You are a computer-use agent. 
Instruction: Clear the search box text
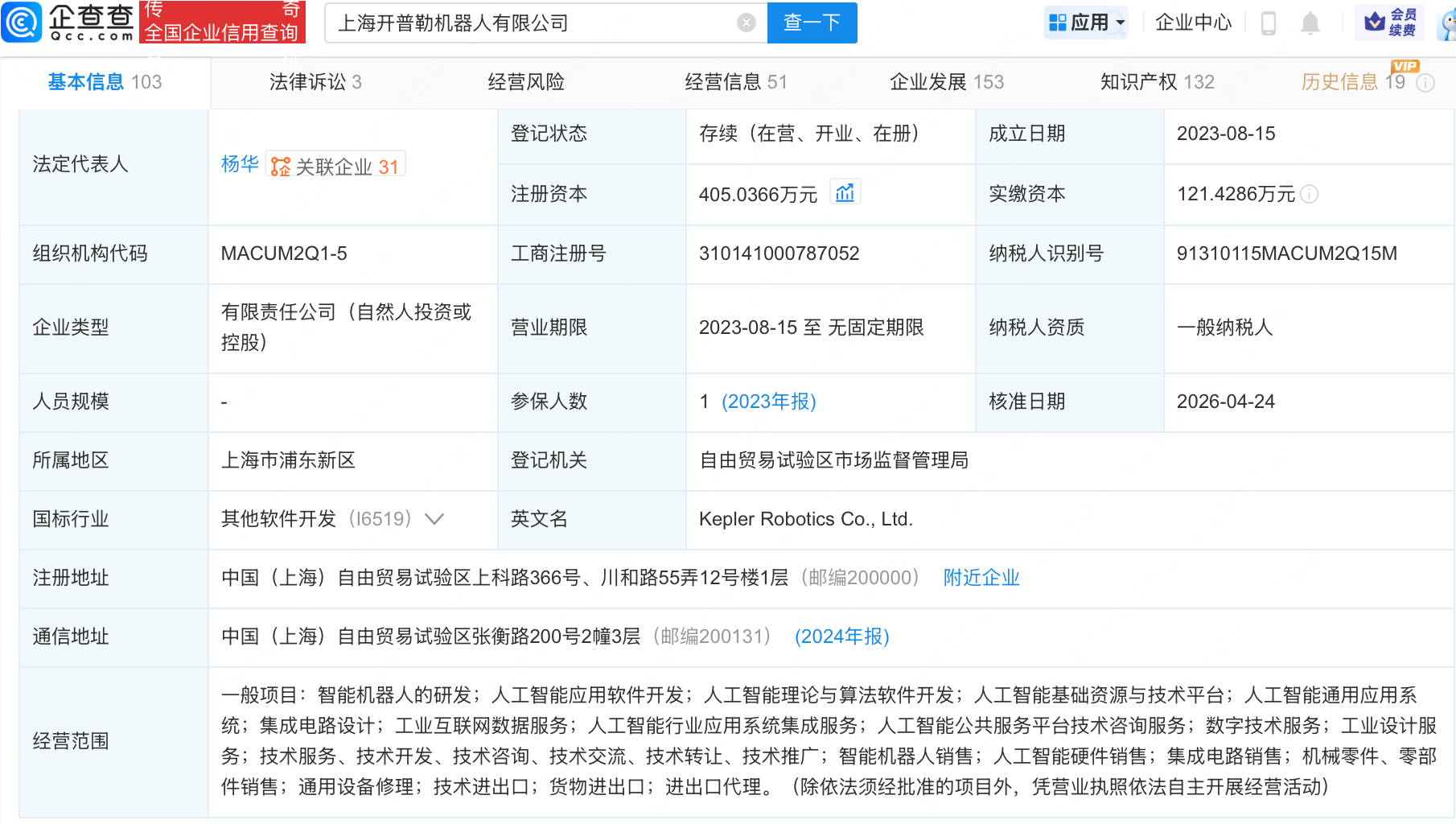click(746, 23)
